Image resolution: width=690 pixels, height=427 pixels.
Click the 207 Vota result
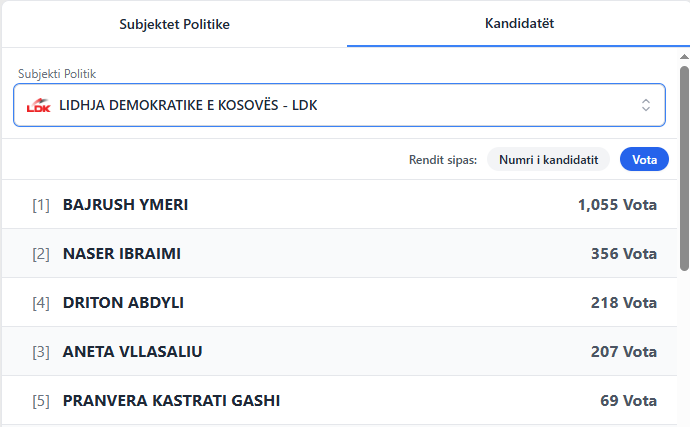coord(624,352)
